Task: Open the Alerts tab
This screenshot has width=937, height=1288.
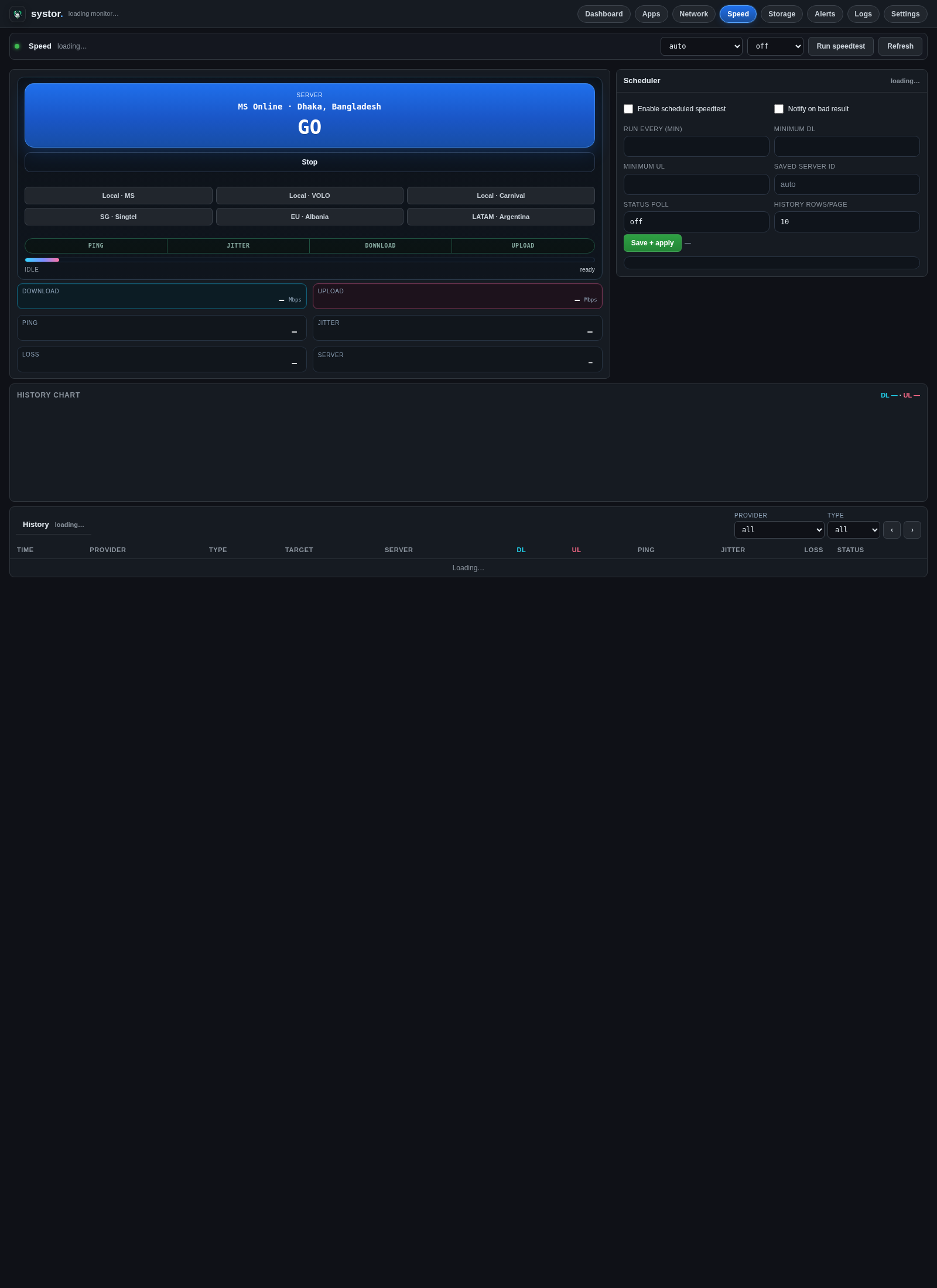Action: (825, 14)
